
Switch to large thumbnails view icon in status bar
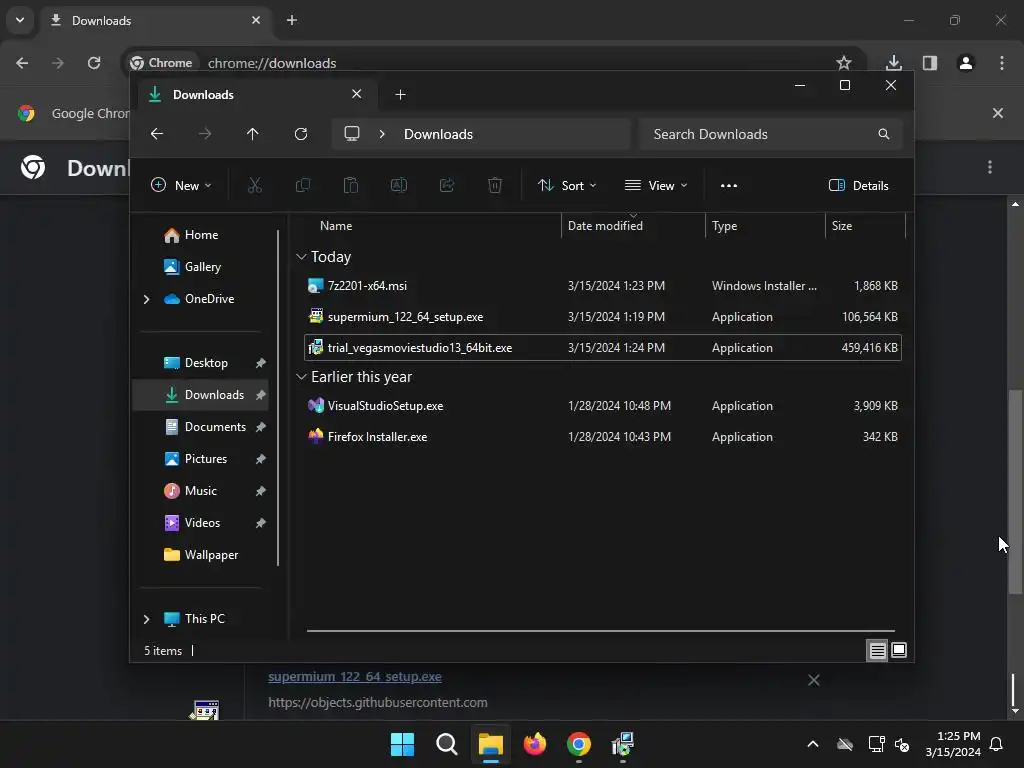click(x=899, y=650)
